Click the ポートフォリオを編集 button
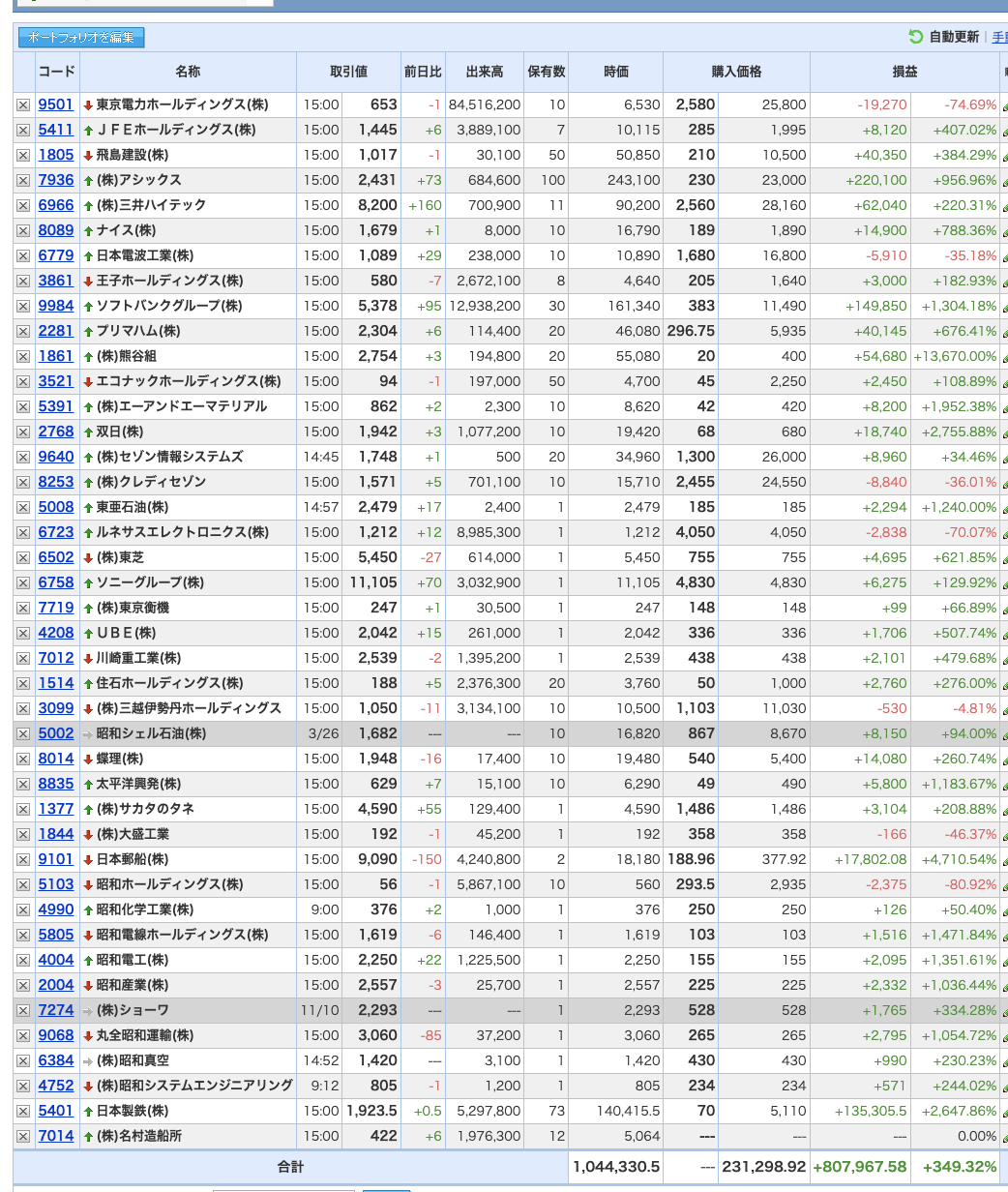This screenshot has width=1008, height=1192. coord(81,38)
